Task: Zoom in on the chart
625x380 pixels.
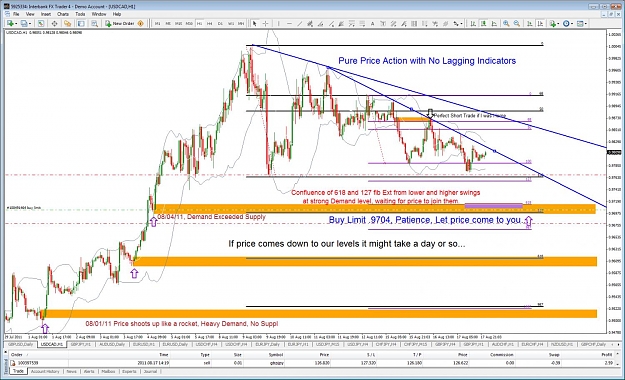Action: pyautogui.click(x=506, y=24)
